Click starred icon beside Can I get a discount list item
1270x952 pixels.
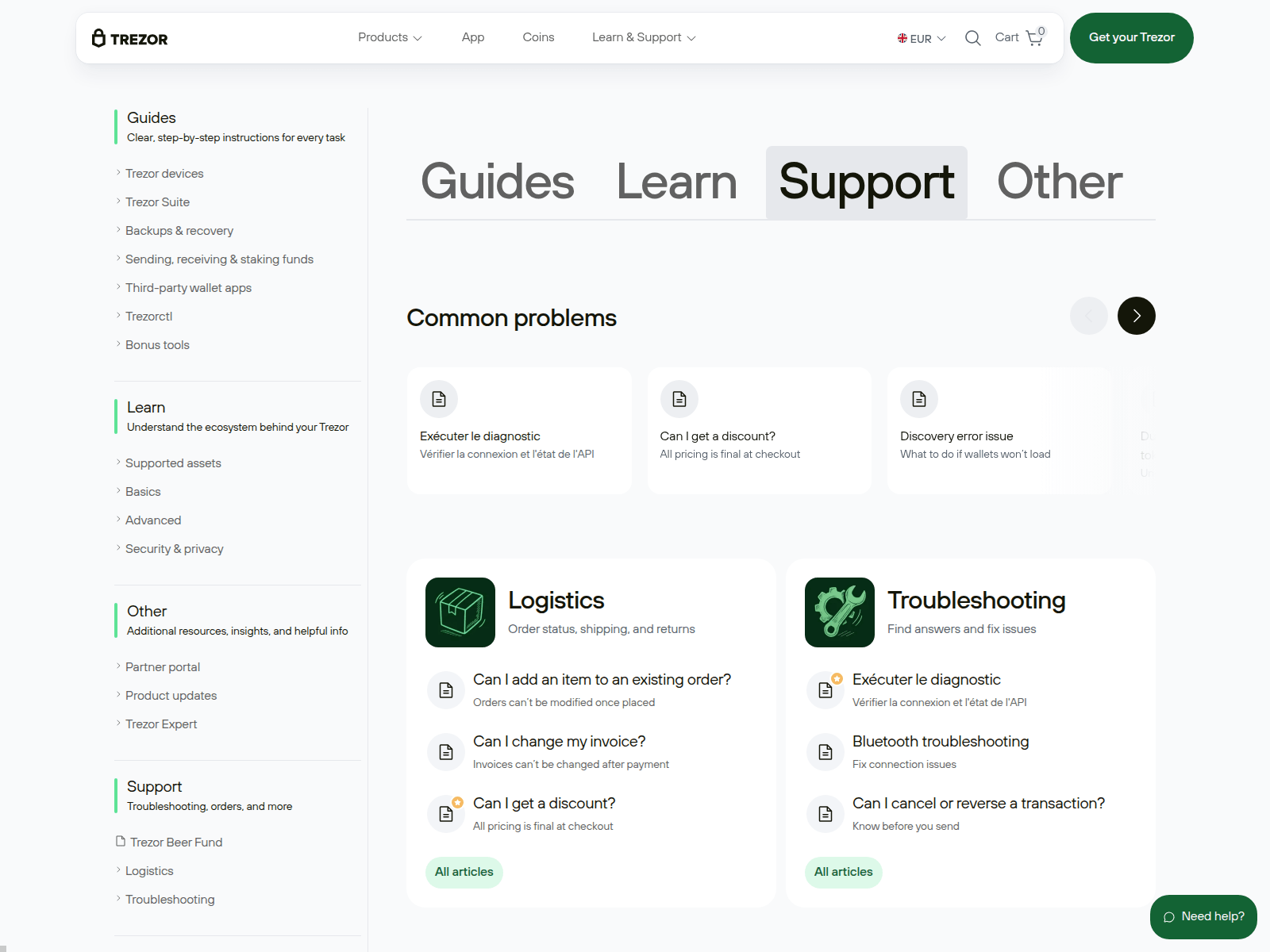(x=446, y=814)
